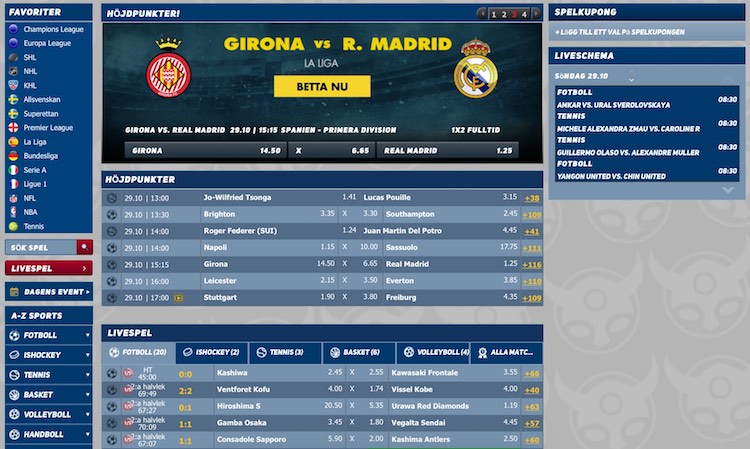This screenshot has height=449, width=750.
Task: Switch to the Fotboll (20) live tab
Action: click(x=139, y=352)
